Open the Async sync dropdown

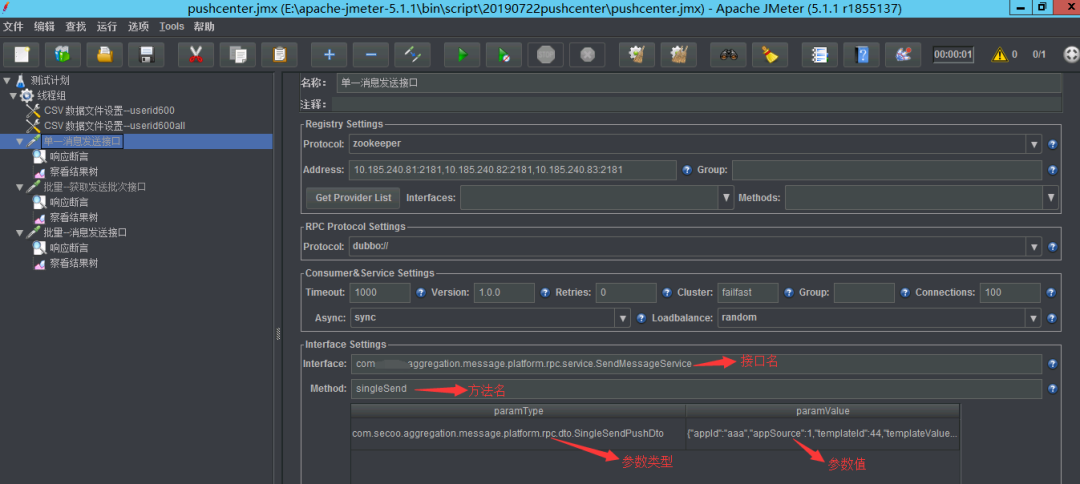tap(623, 318)
